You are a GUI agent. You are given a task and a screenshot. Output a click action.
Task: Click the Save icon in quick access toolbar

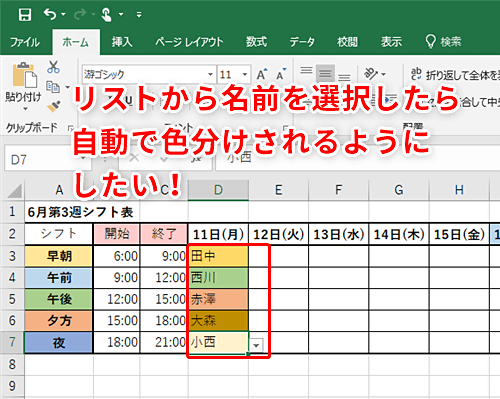click(x=25, y=15)
